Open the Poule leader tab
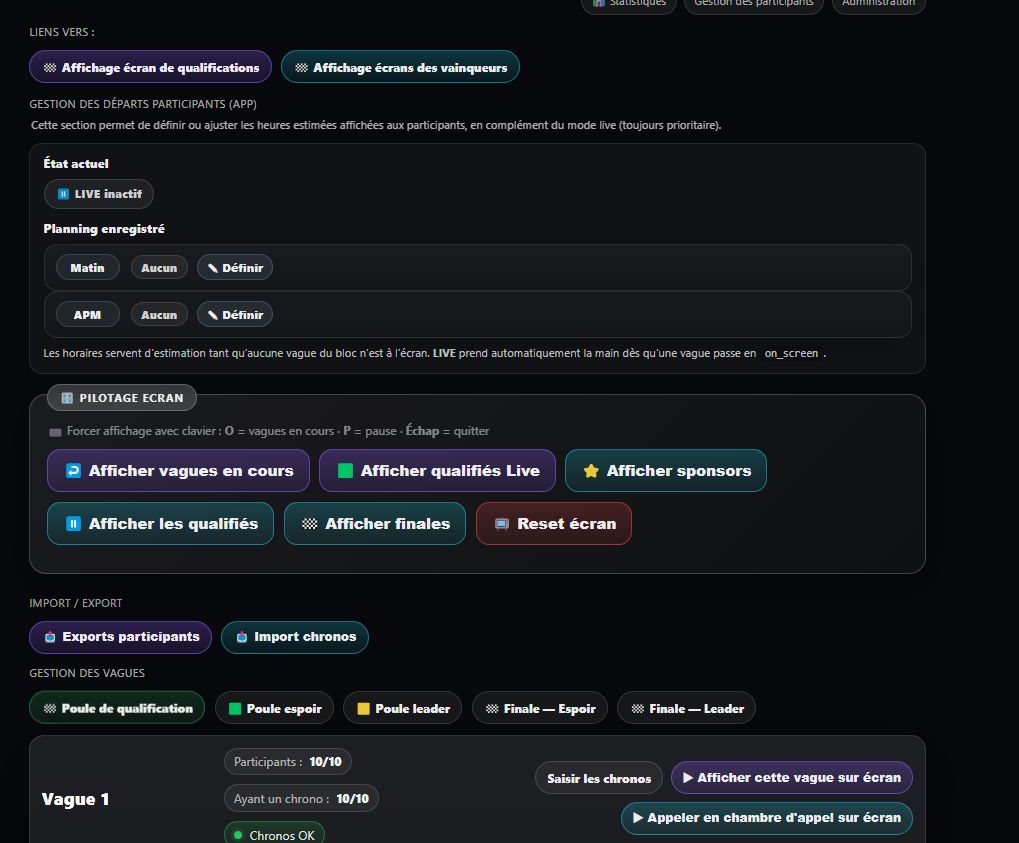Viewport: 1019px width, 843px height. pos(402,708)
